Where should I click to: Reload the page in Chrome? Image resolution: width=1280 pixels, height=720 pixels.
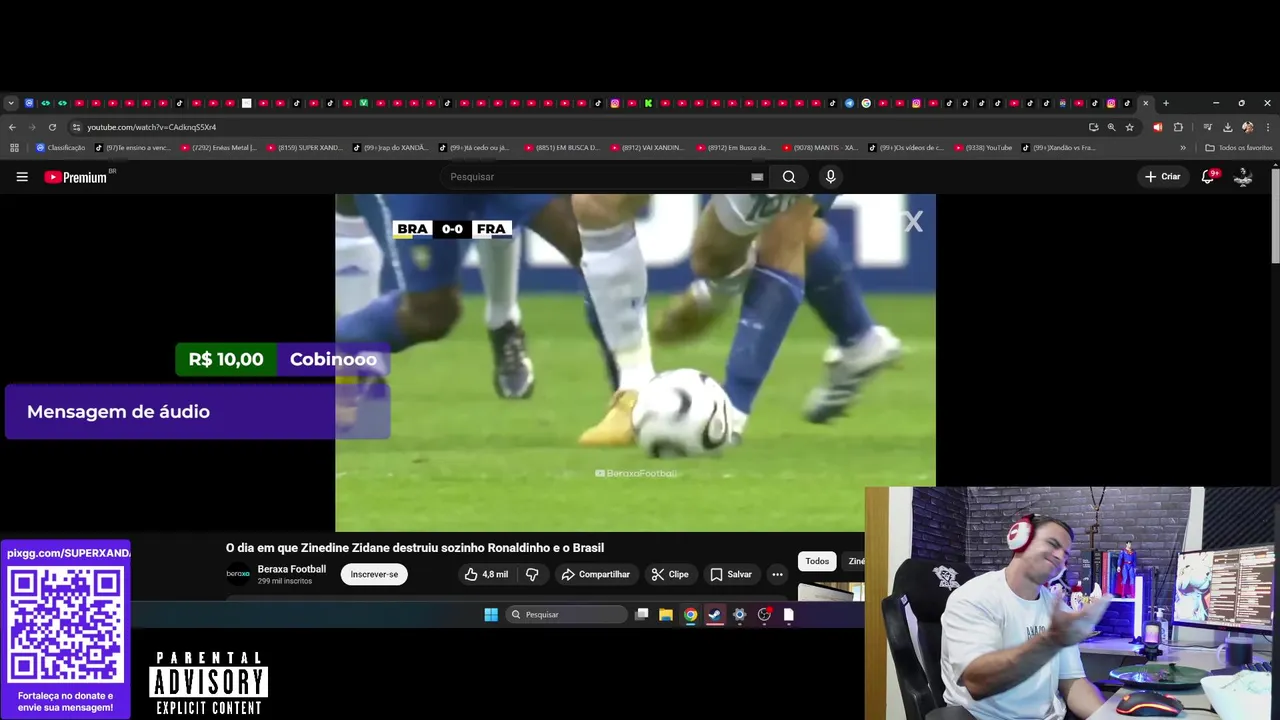[x=52, y=127]
